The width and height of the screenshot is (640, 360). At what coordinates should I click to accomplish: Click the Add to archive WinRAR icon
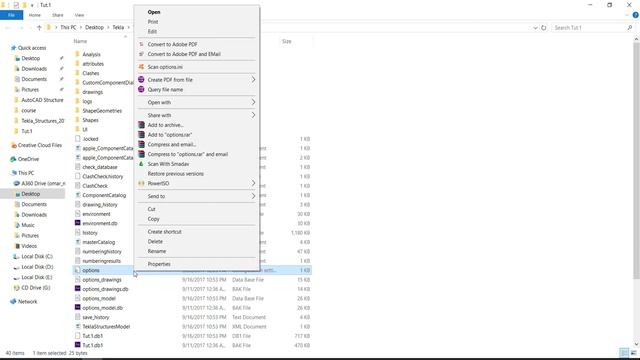pos(141,125)
